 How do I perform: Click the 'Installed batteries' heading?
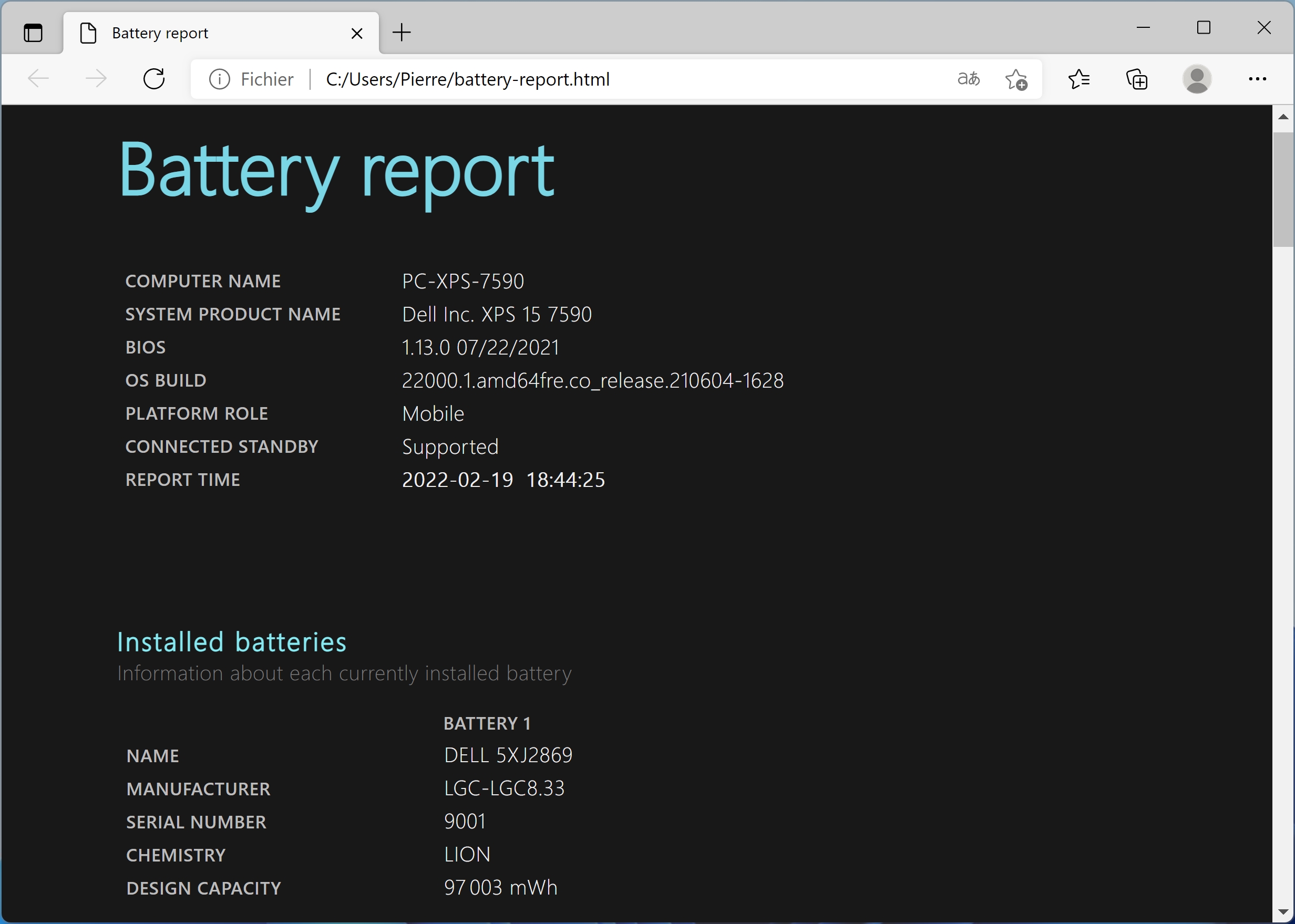click(x=232, y=642)
